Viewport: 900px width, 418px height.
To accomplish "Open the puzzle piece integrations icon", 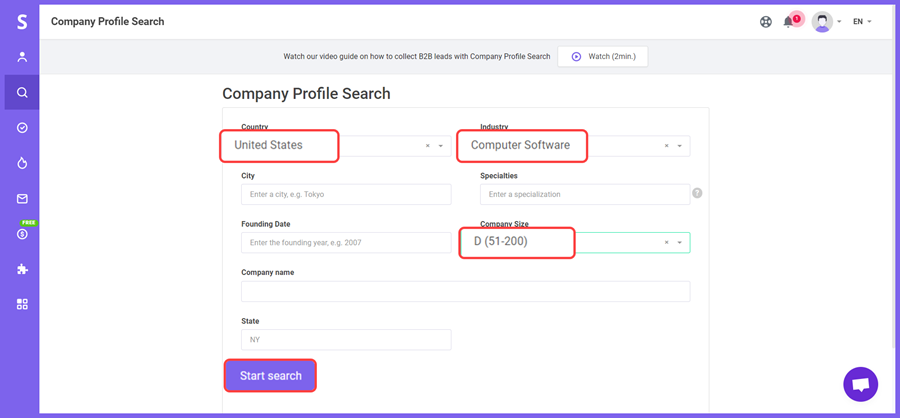I will click(22, 269).
